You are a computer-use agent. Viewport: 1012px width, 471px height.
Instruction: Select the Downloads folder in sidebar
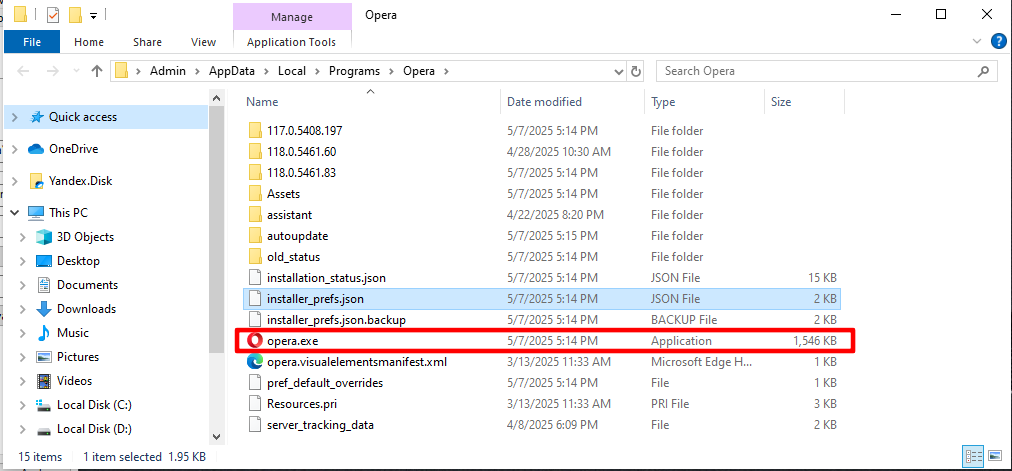tap(86, 309)
